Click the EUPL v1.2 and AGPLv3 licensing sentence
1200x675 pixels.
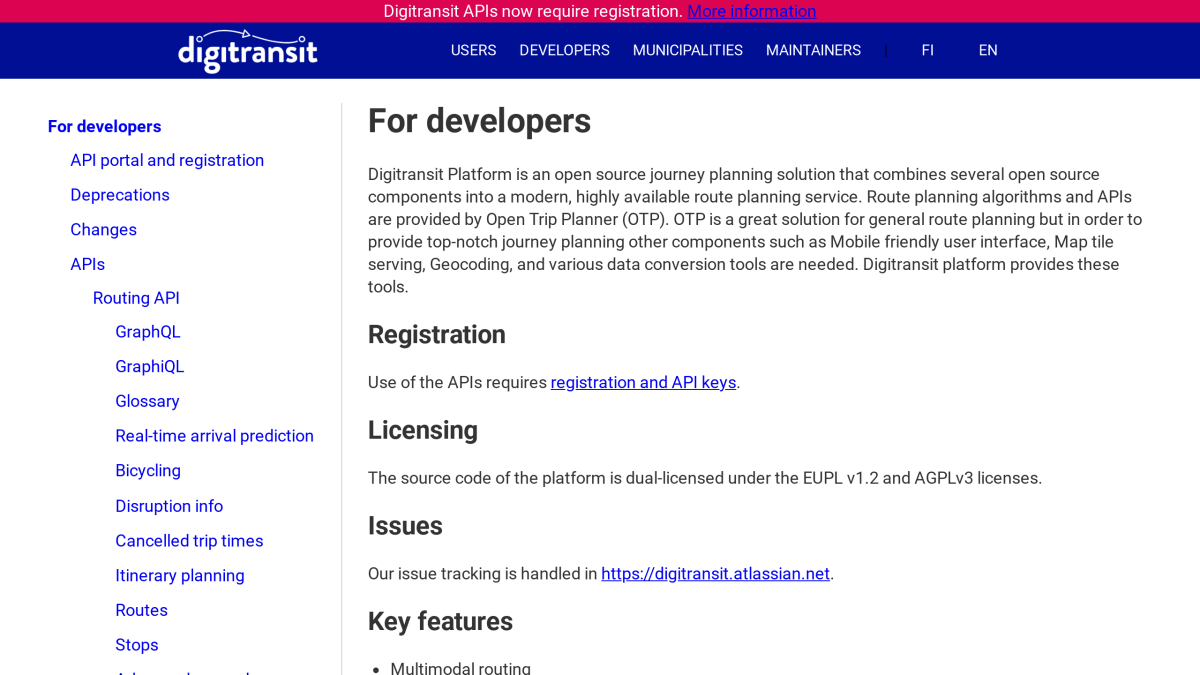click(x=705, y=478)
